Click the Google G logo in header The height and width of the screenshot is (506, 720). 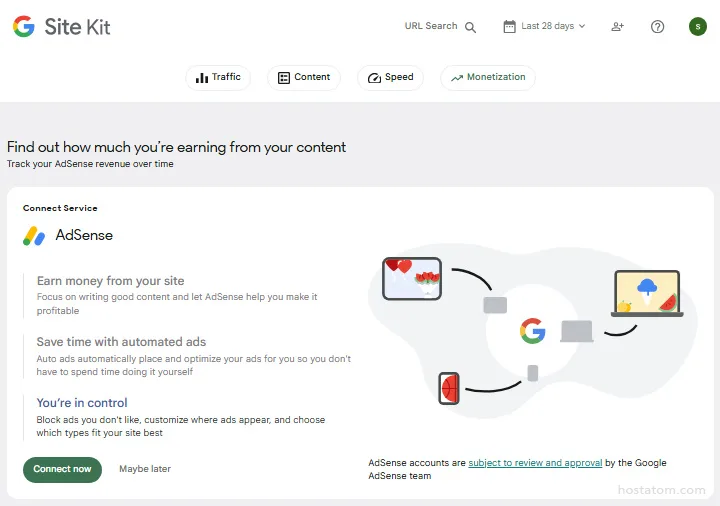[24, 26]
